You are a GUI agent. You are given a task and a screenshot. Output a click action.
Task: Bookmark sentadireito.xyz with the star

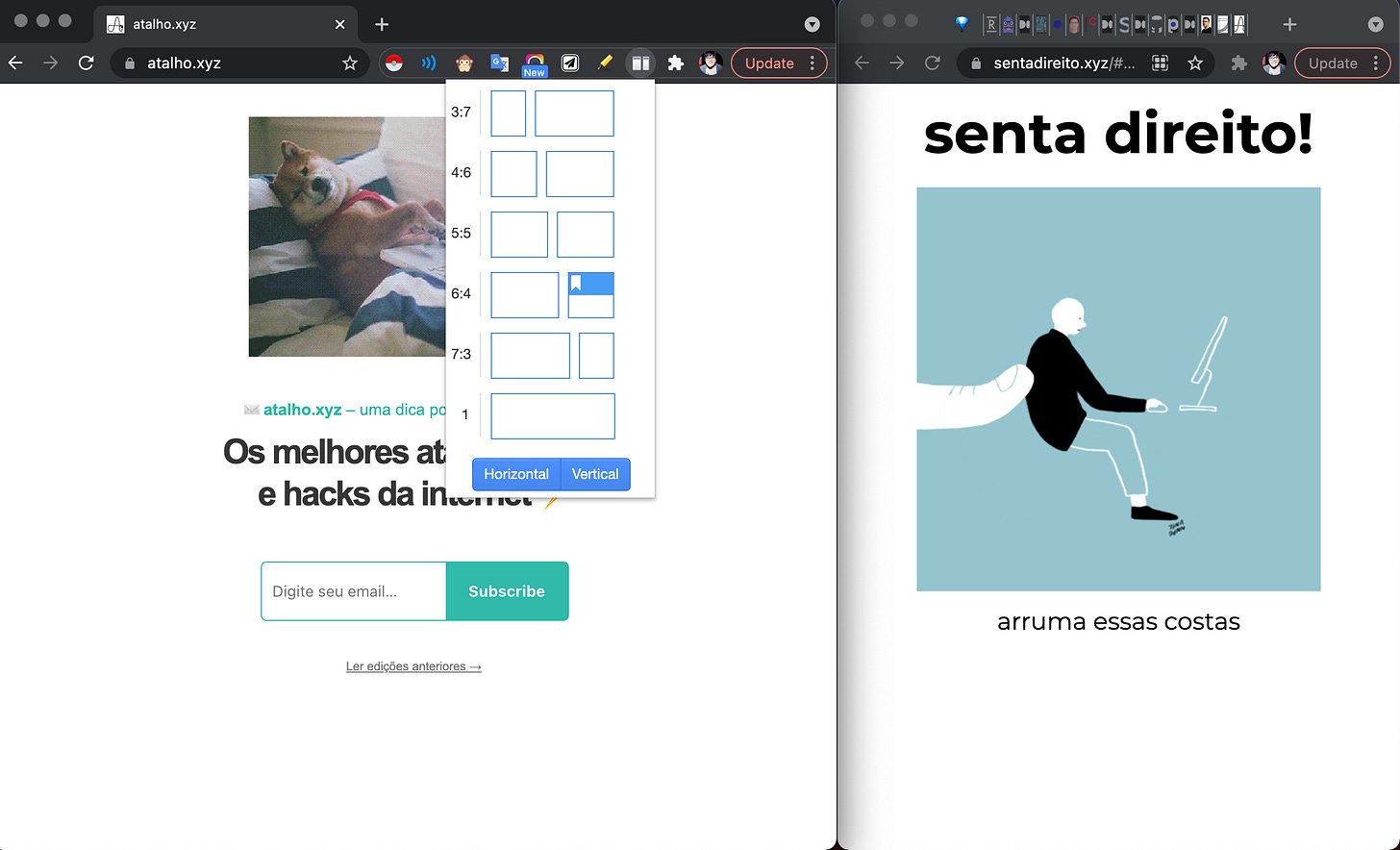pos(1195,63)
